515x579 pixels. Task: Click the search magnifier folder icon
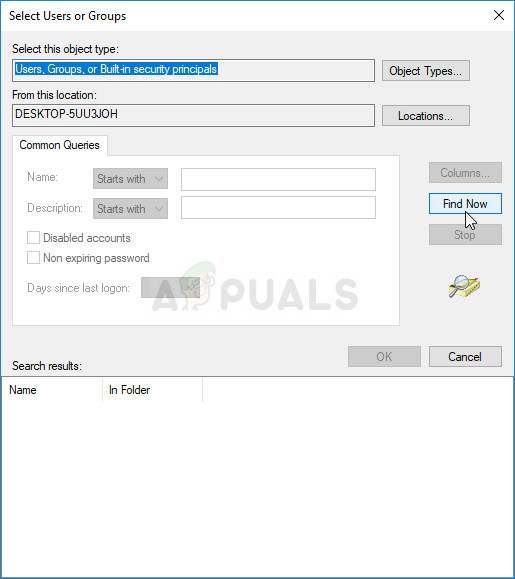pyautogui.click(x=464, y=286)
